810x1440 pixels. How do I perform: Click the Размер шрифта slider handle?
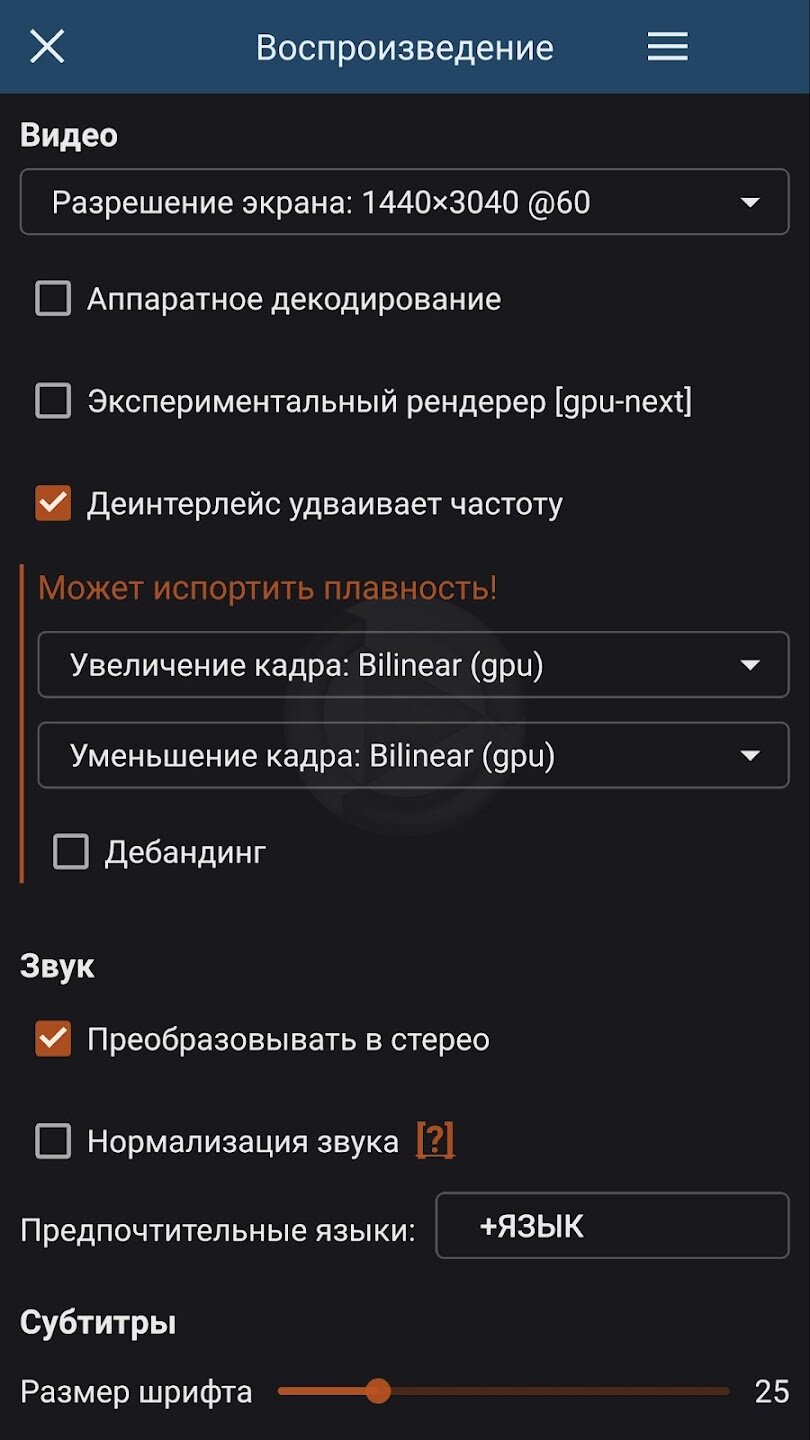click(378, 1391)
